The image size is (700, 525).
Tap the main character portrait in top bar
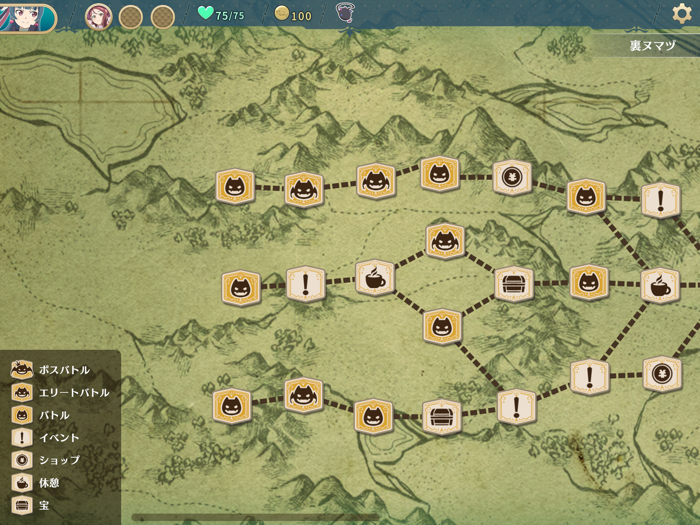pyautogui.click(x=27, y=18)
